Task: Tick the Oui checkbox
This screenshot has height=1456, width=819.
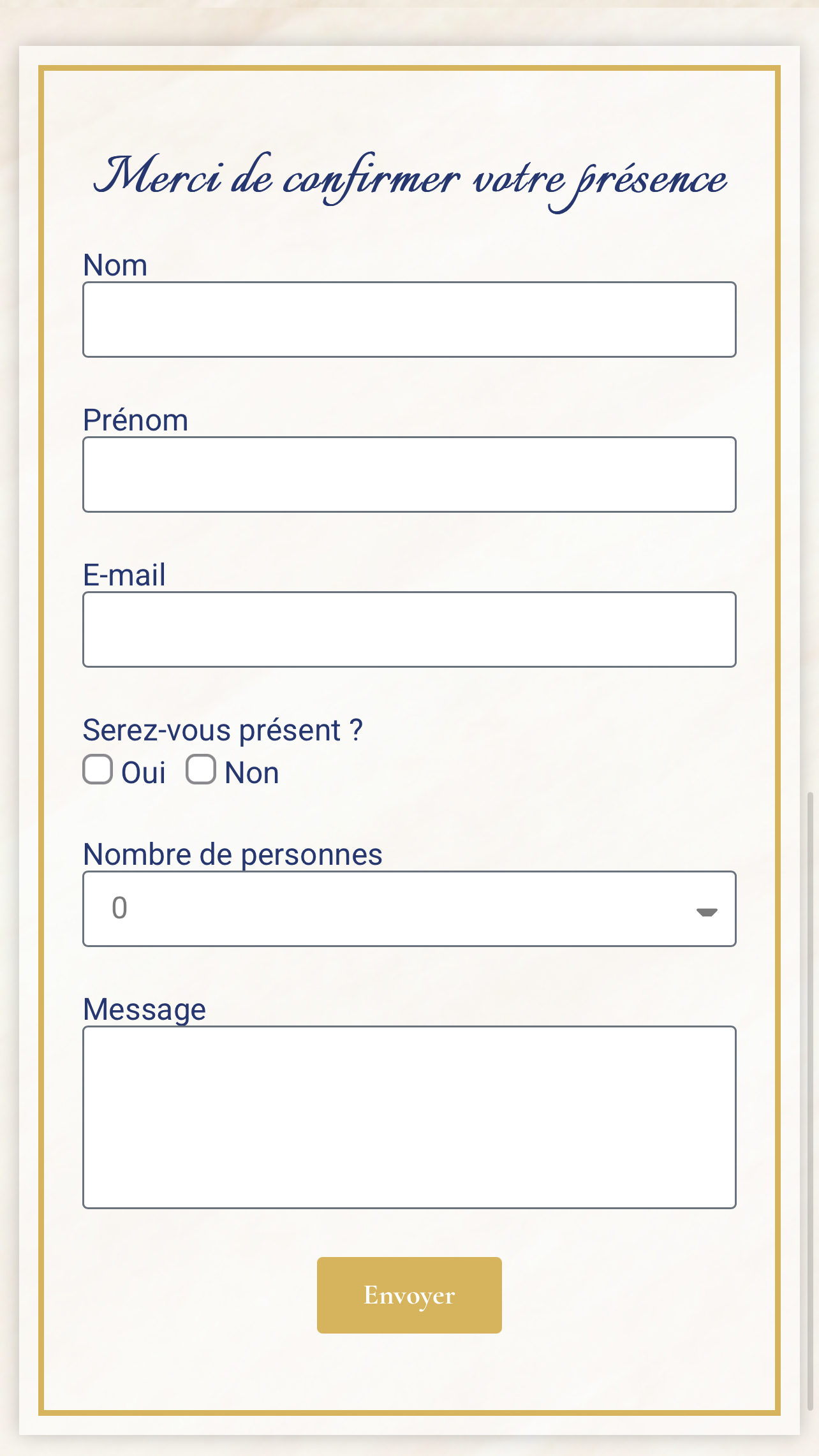Action: click(98, 770)
